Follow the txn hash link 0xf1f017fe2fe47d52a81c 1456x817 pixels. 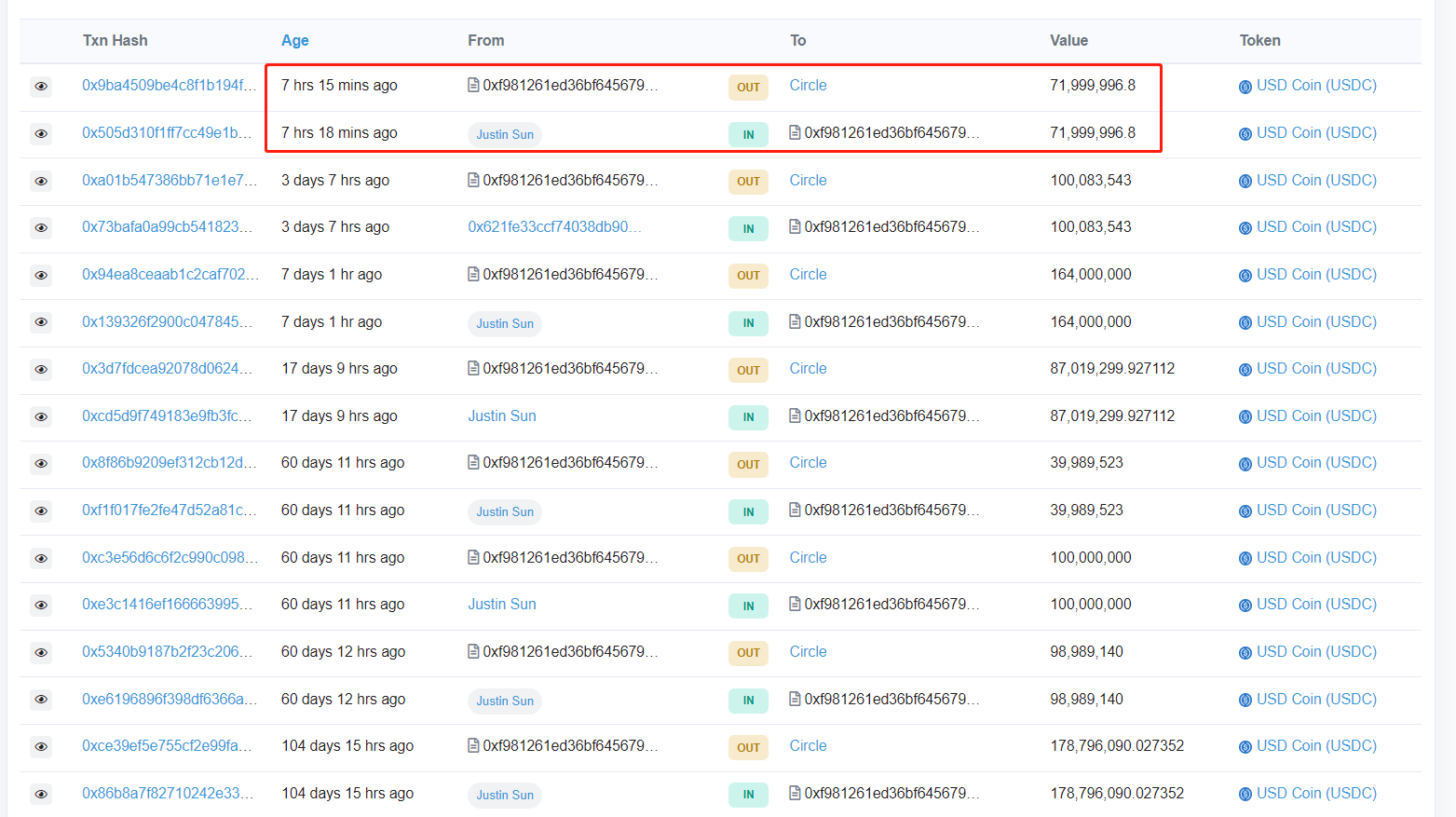[169, 510]
